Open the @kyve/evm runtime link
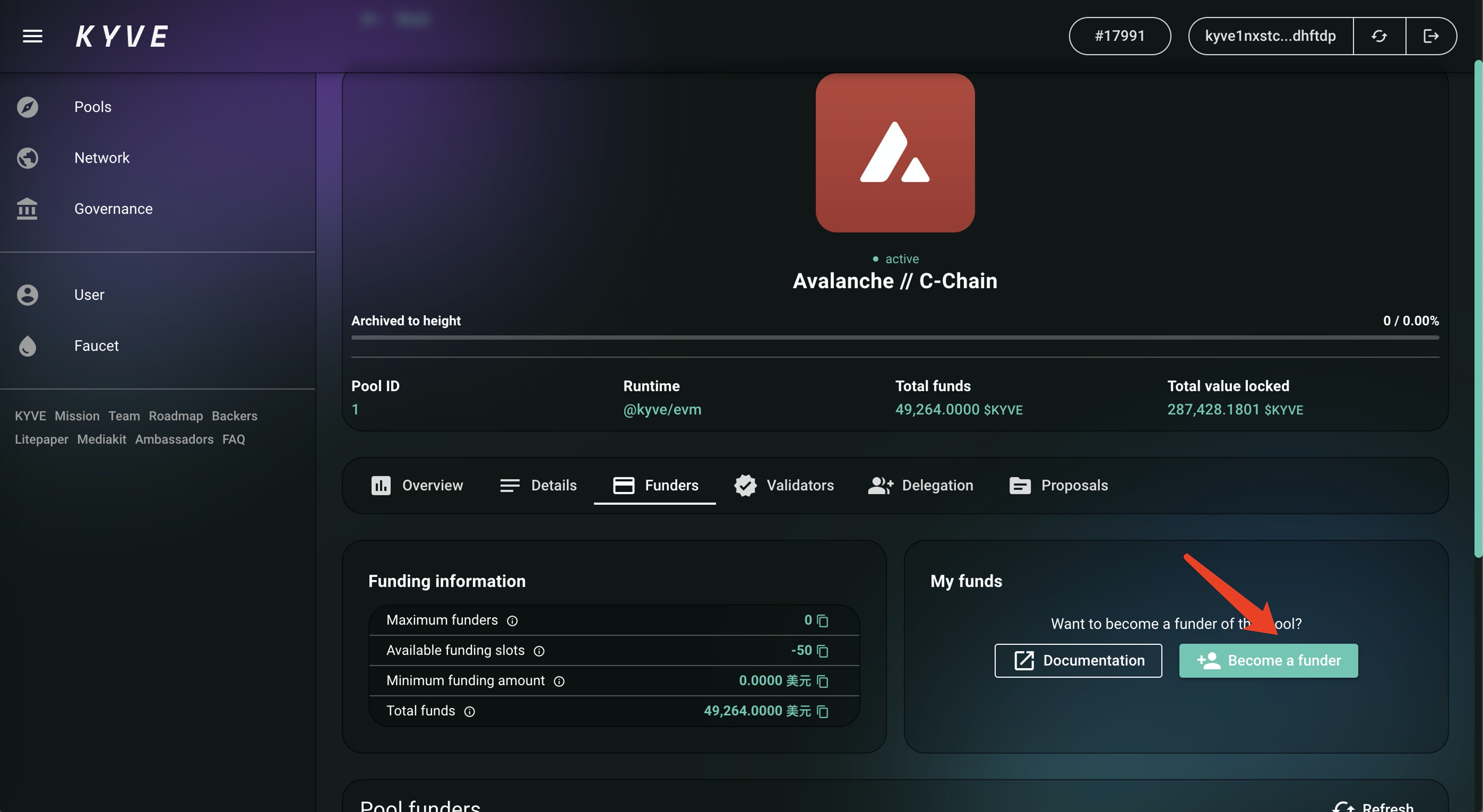 662,410
